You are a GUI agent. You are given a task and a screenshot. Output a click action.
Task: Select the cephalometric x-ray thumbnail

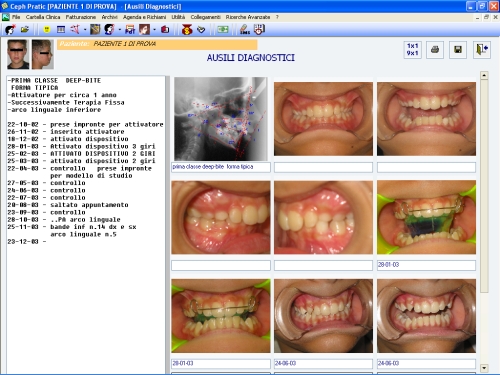point(221,119)
